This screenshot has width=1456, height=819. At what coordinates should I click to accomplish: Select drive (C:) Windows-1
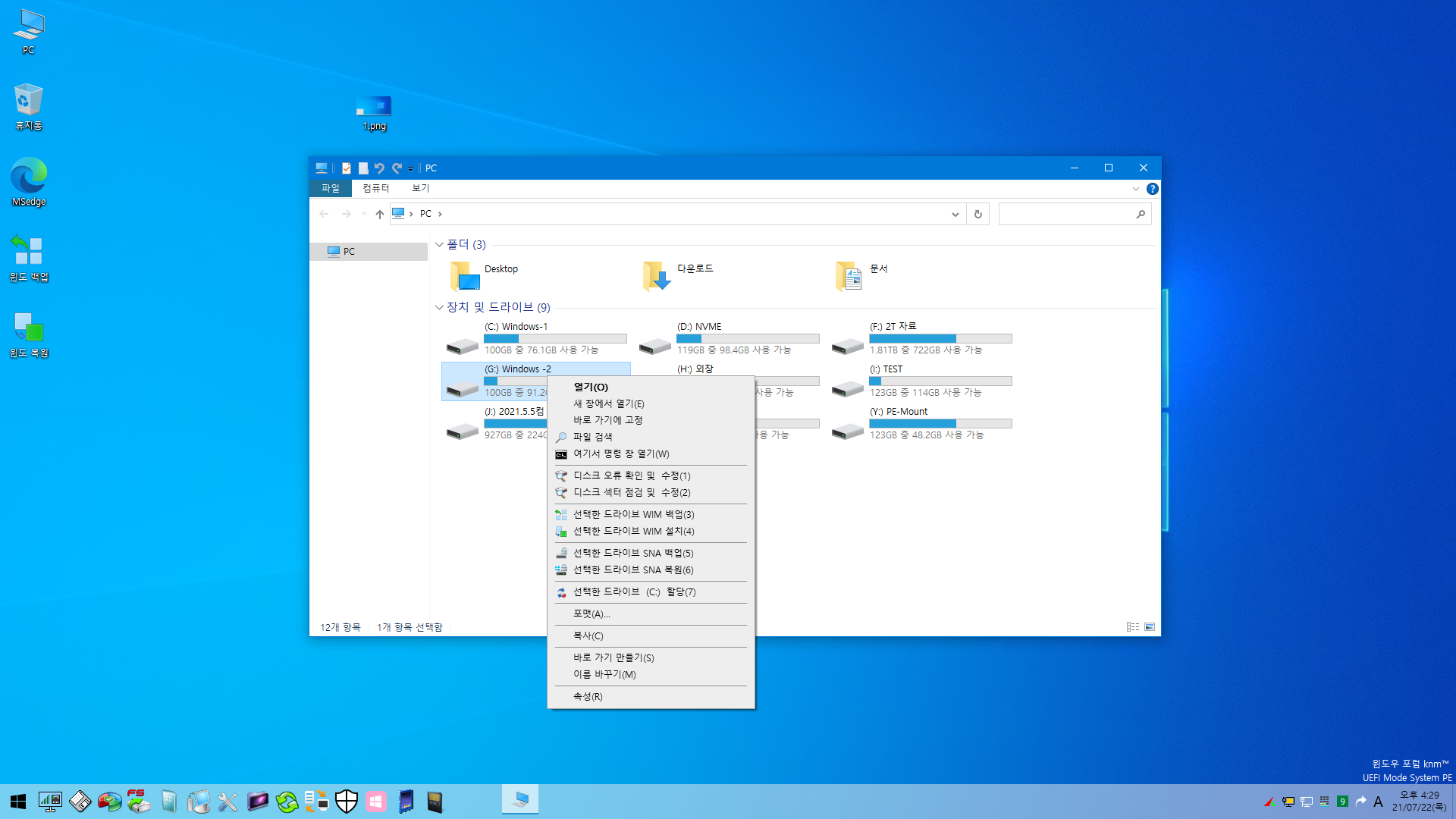(x=535, y=338)
